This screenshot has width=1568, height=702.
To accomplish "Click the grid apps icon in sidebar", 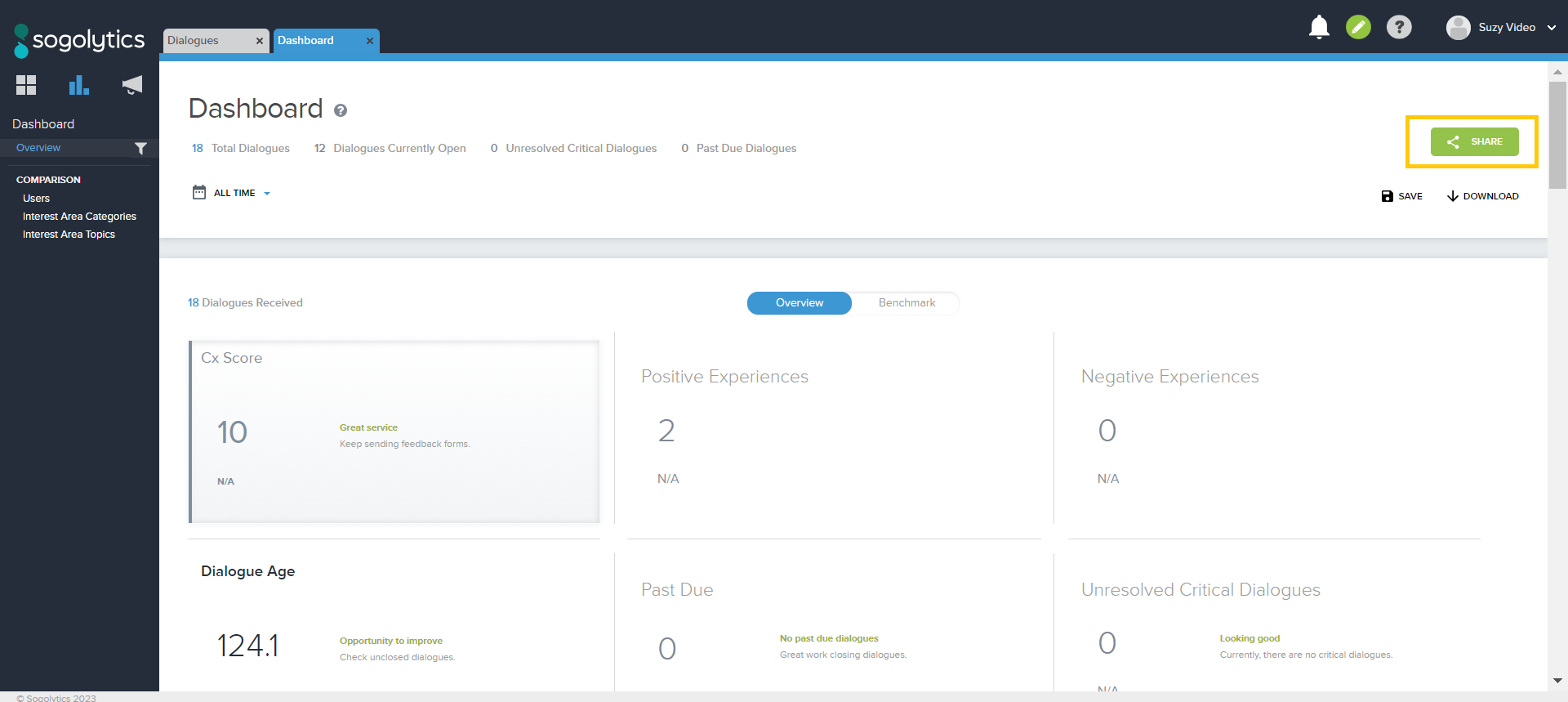I will [26, 85].
